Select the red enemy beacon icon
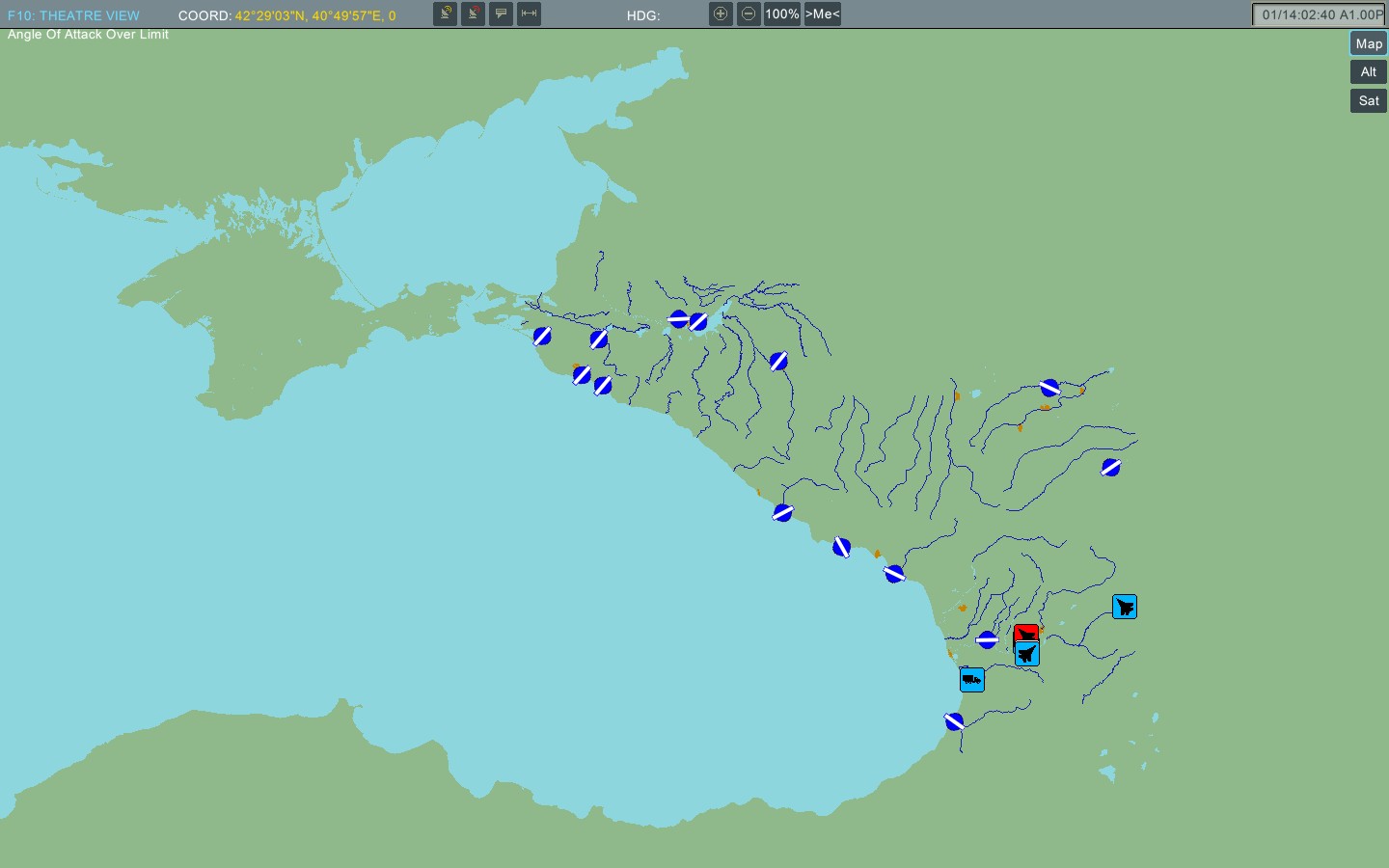The height and width of the screenshot is (868, 1389). [x=473, y=14]
